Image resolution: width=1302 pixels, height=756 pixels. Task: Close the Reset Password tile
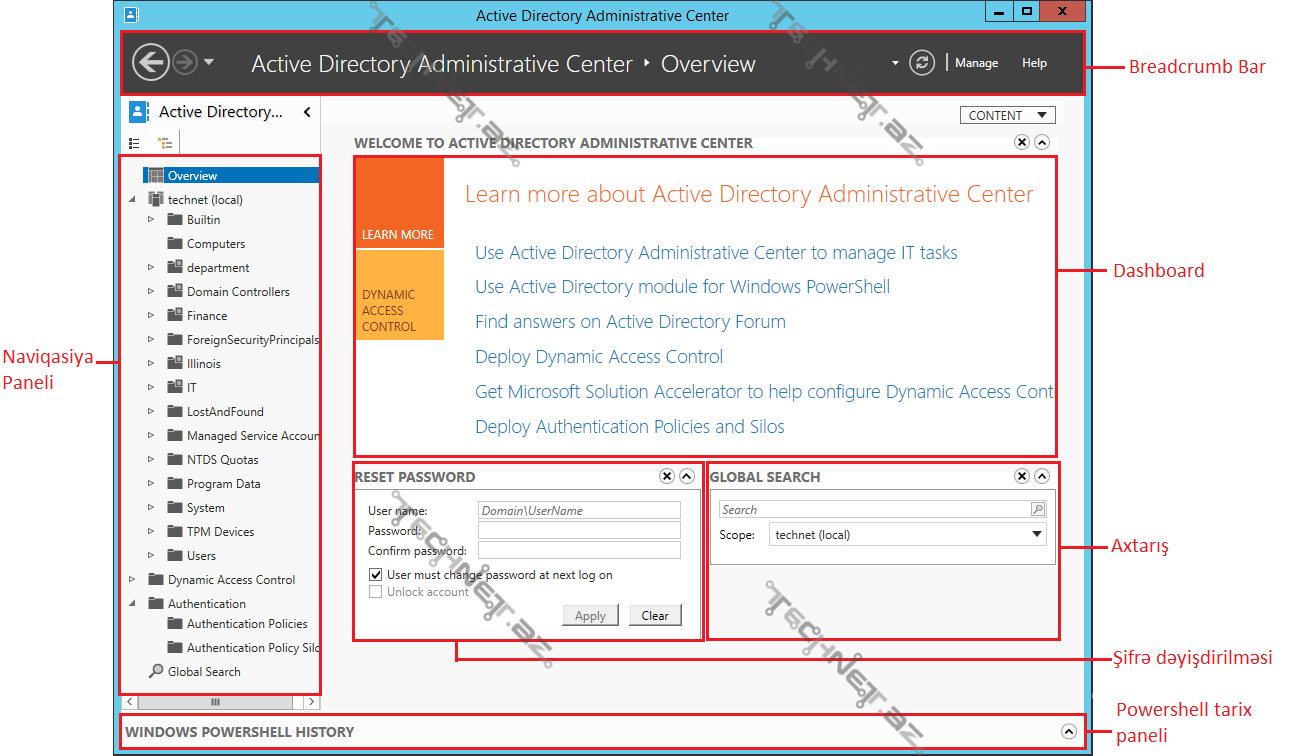point(667,476)
